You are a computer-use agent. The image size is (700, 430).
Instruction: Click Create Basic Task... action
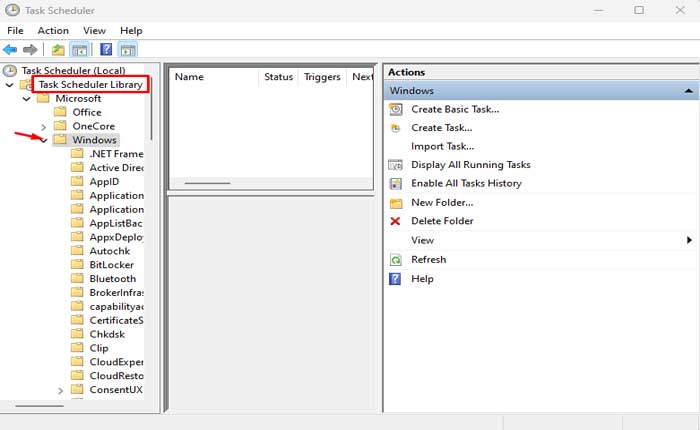[455, 109]
